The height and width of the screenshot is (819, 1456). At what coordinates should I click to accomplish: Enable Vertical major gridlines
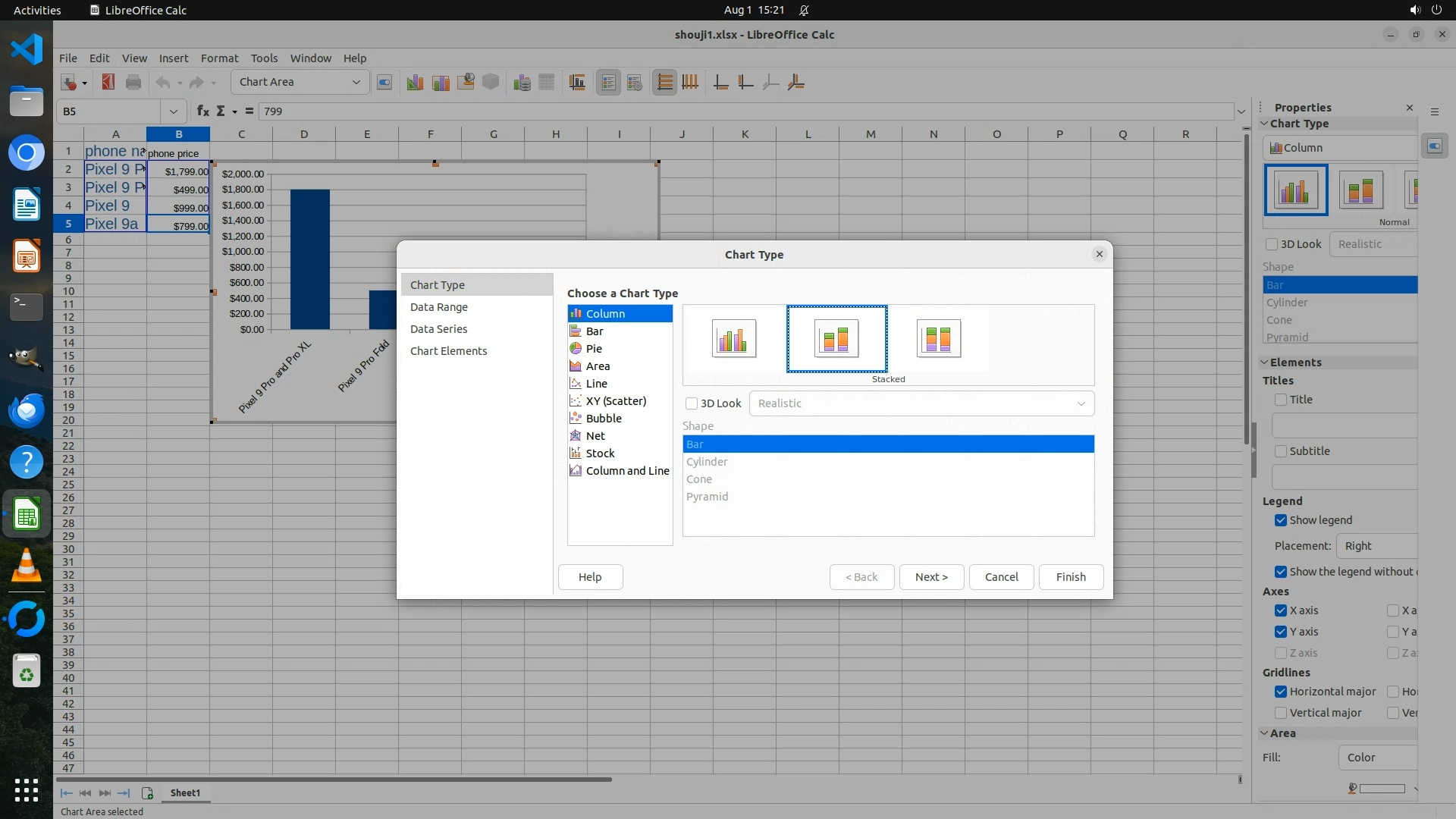coord(1281,713)
